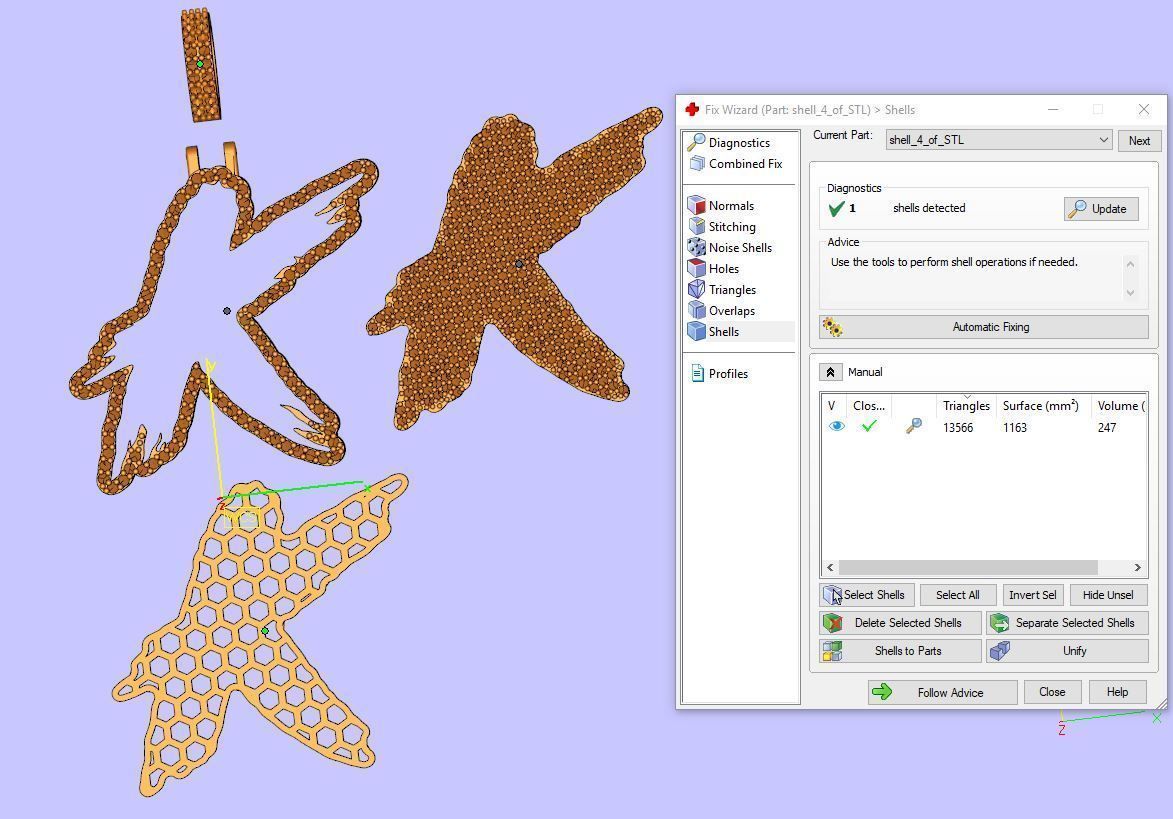Toggle visibility eye of the shell row
1173x819 pixels.
click(836, 426)
